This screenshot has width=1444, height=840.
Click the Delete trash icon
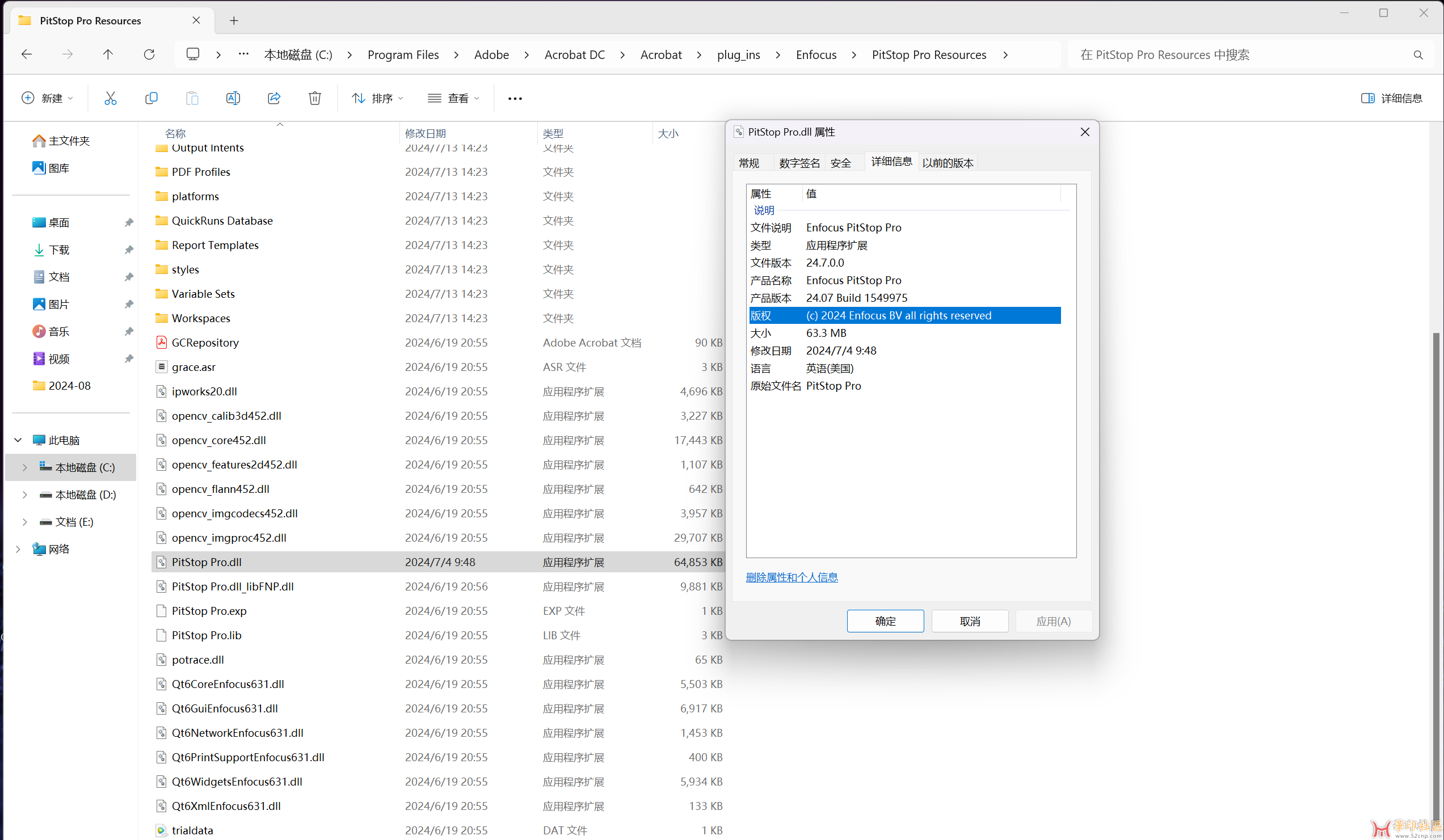pos(314,99)
